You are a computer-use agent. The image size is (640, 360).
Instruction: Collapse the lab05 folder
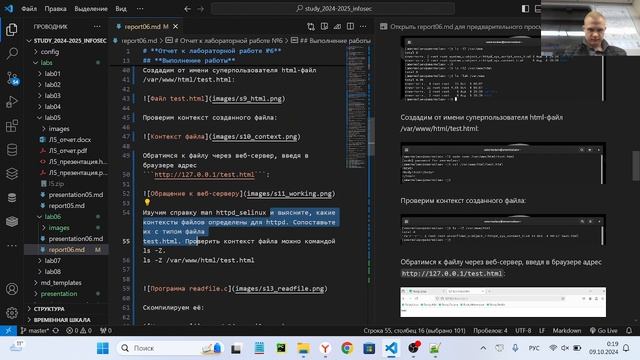(53, 118)
